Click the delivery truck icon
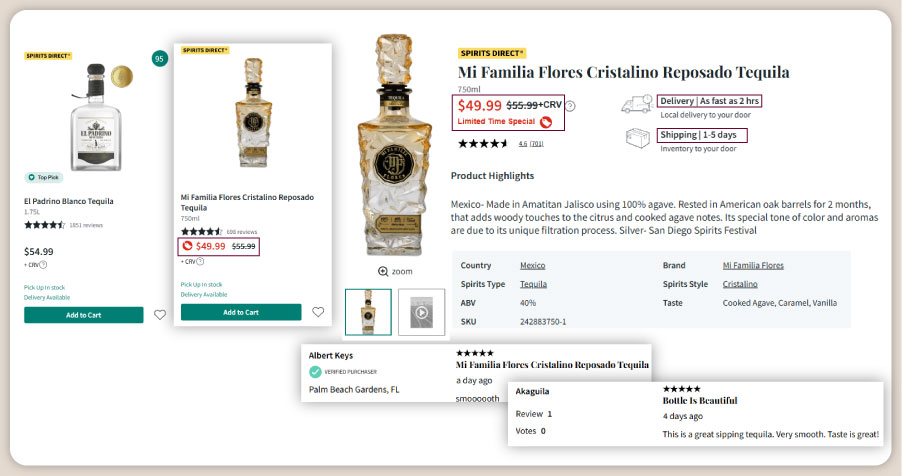902x476 pixels. click(637, 106)
